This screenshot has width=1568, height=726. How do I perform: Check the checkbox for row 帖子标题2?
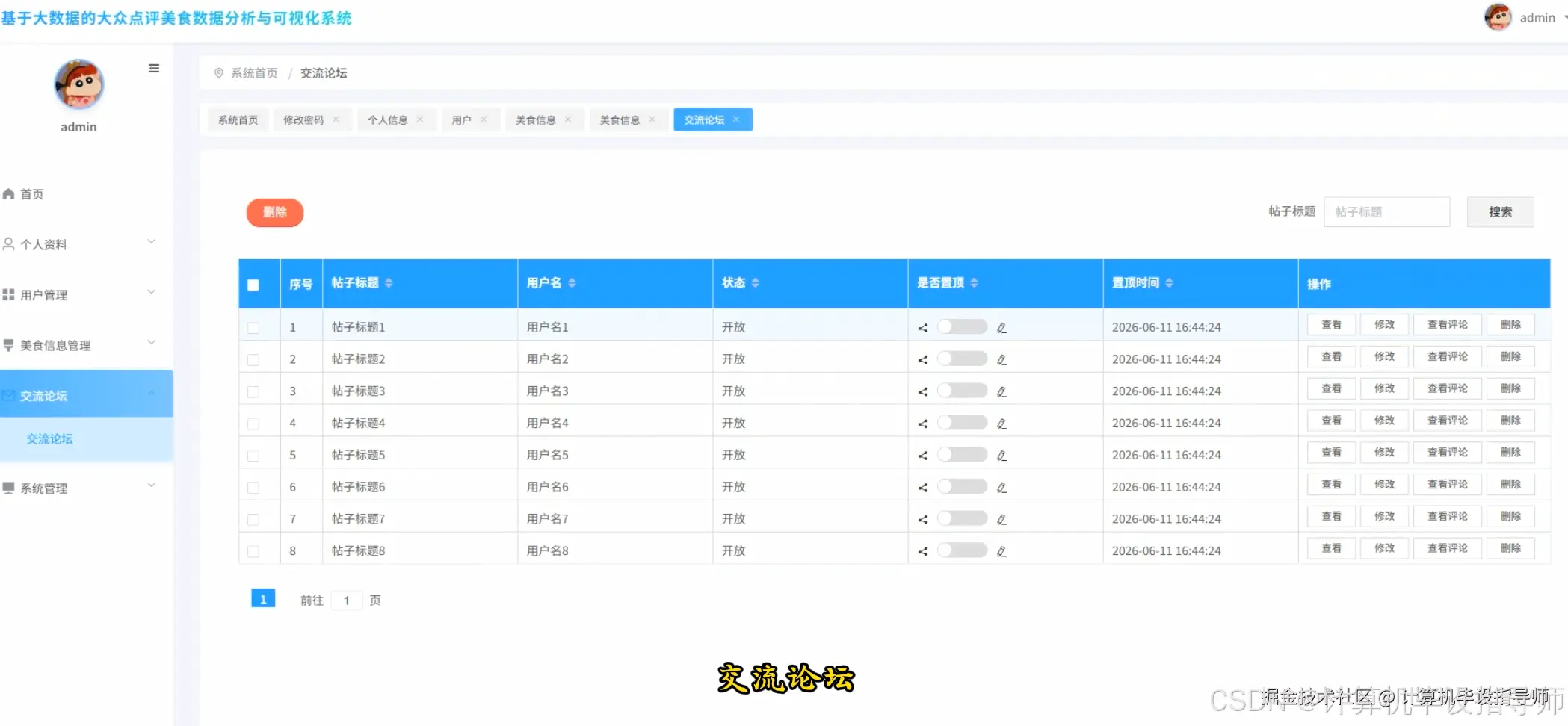pyautogui.click(x=253, y=360)
